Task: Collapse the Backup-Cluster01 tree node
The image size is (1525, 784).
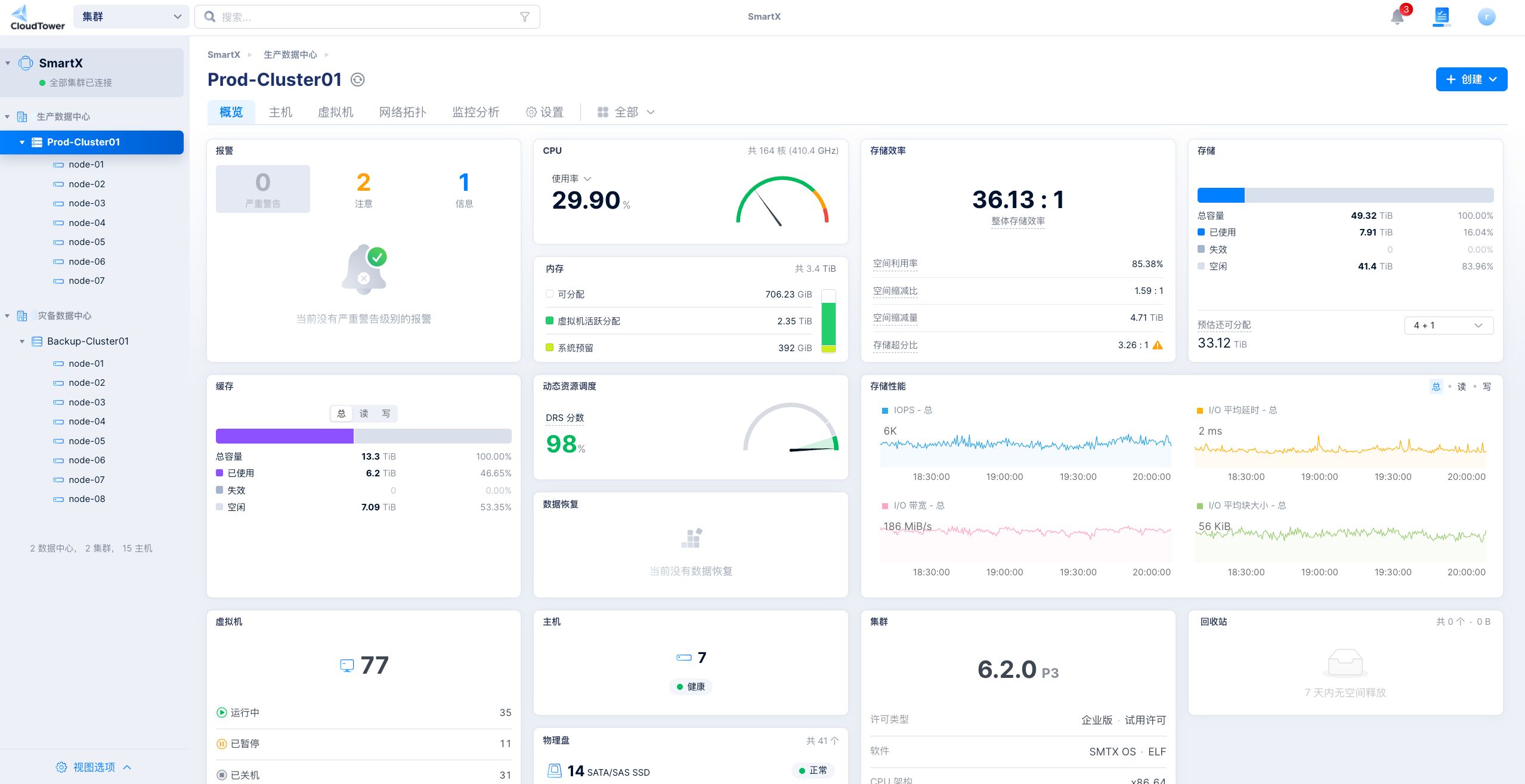Action: [x=22, y=342]
